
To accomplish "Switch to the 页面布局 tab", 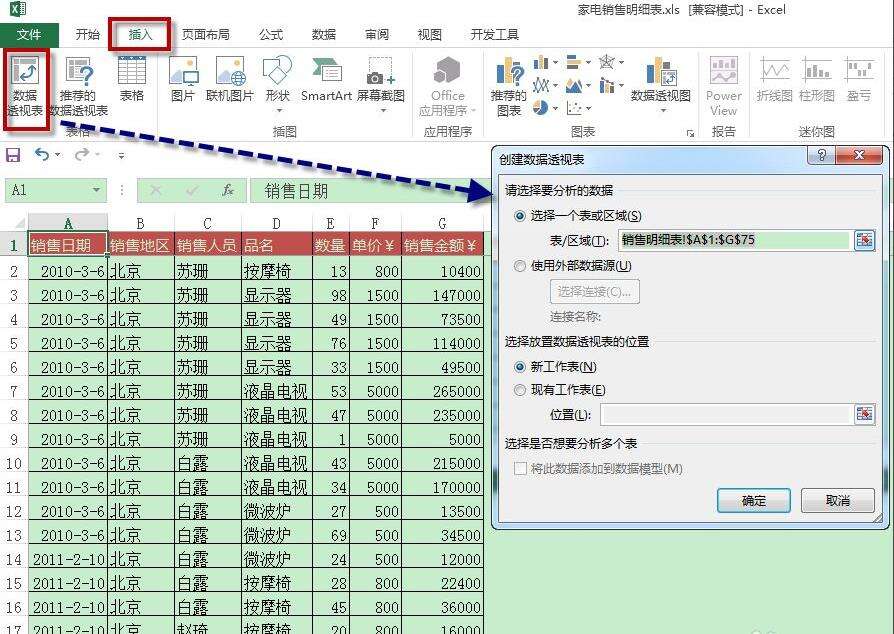I will [x=206, y=35].
